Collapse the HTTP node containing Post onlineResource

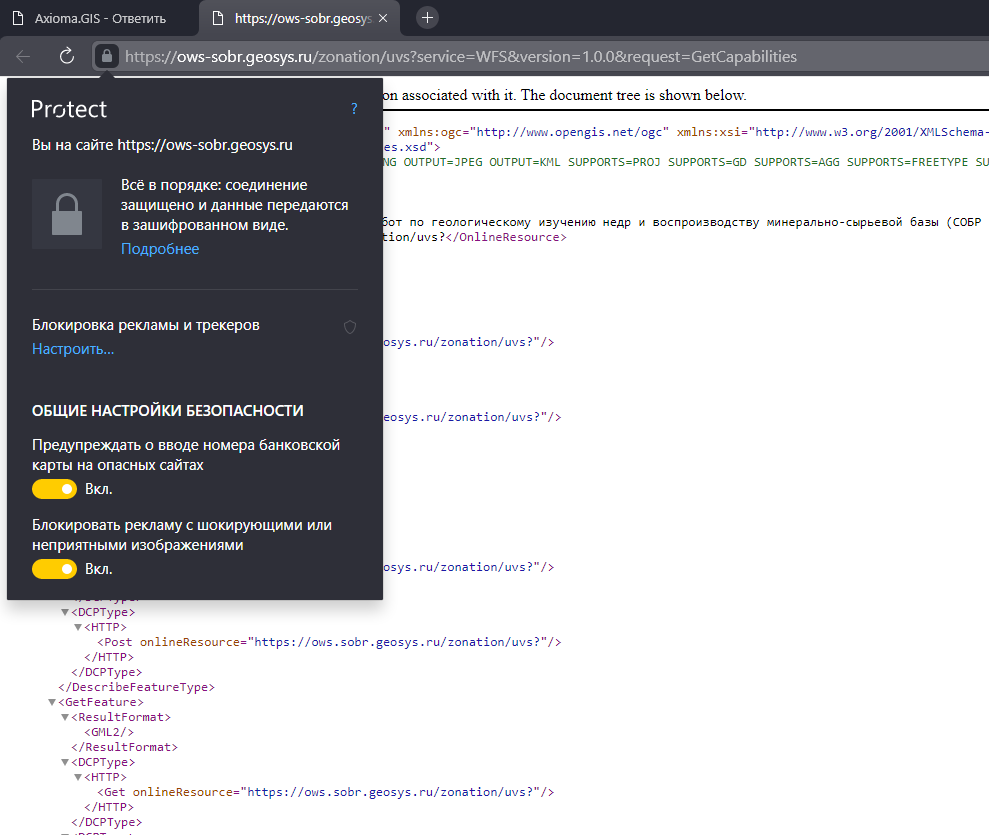coord(78,627)
